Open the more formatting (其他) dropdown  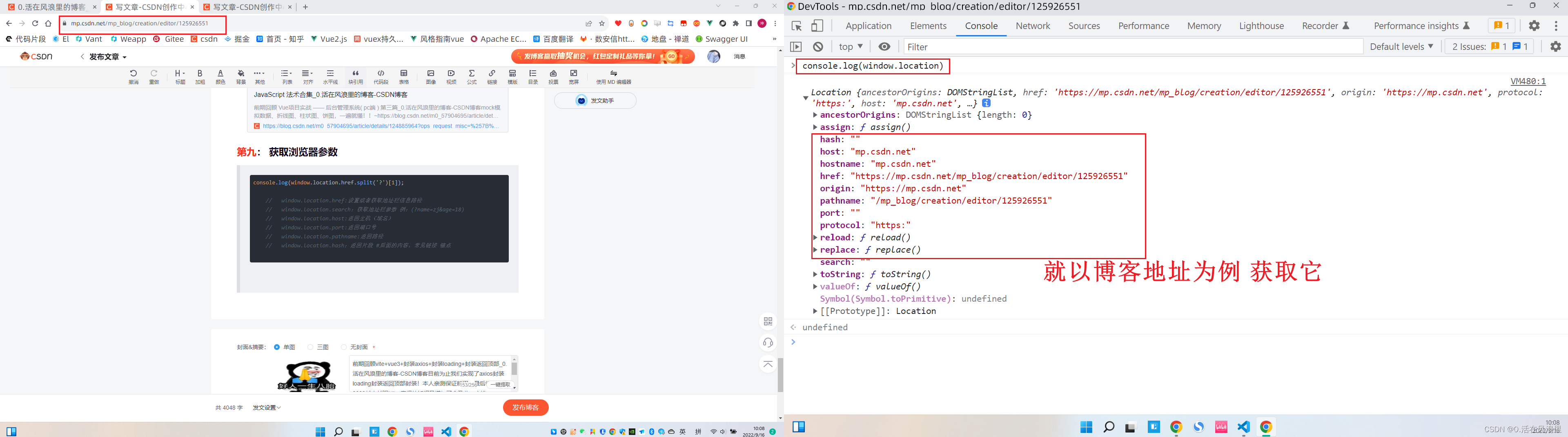click(x=260, y=77)
